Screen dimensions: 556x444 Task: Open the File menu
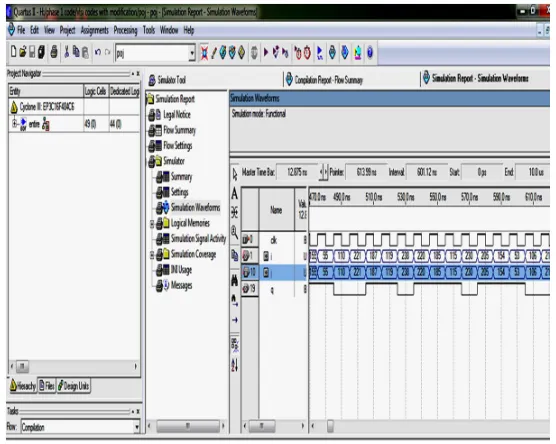pos(21,30)
